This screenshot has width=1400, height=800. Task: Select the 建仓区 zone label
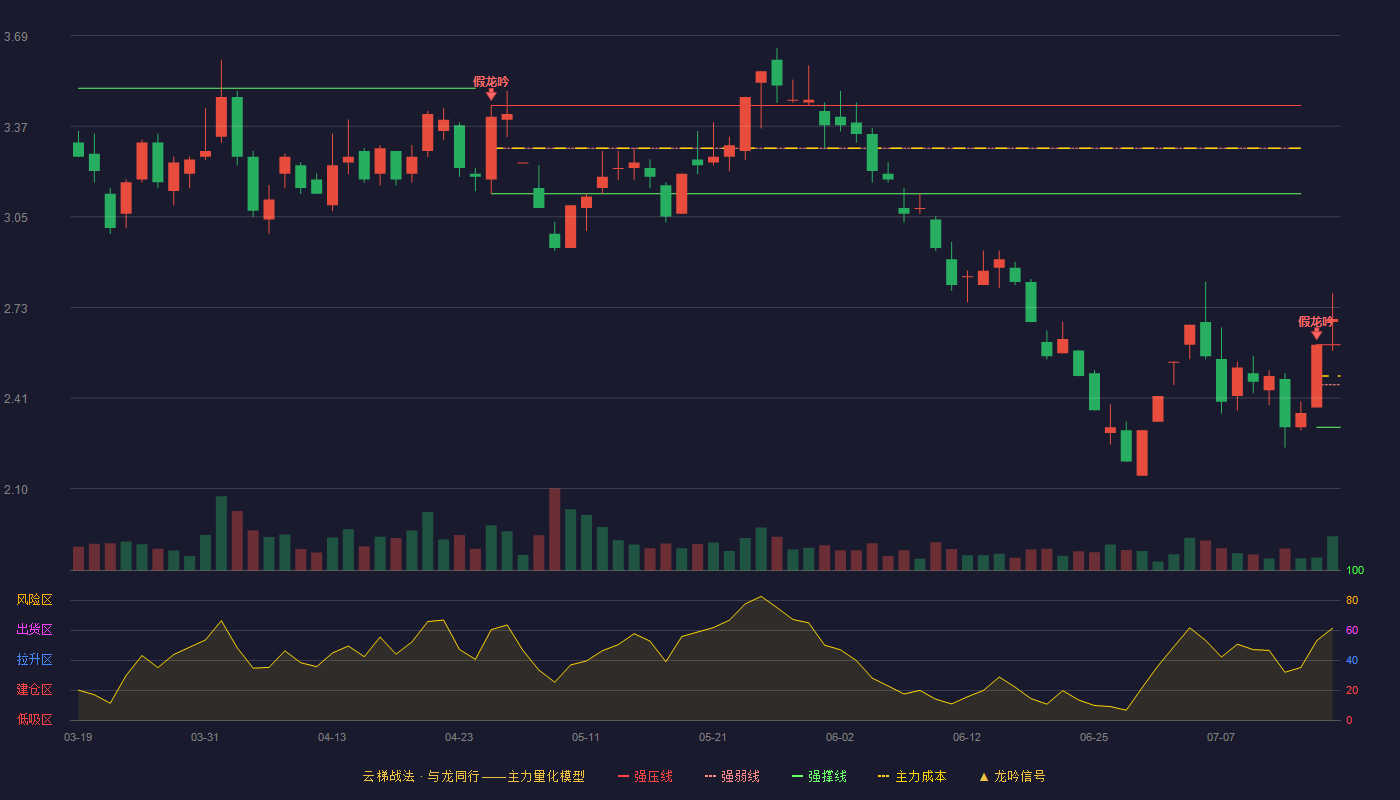tap(34, 690)
